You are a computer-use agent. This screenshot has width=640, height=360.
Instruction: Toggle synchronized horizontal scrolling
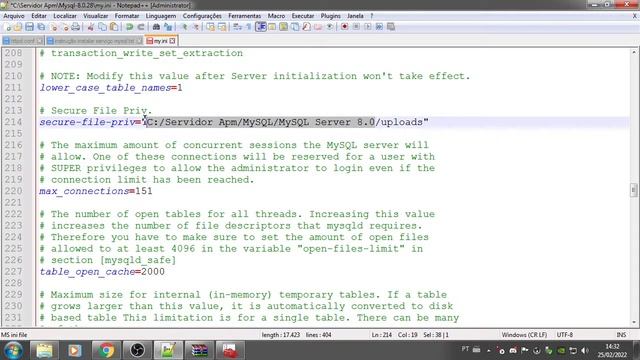[x=222, y=27]
